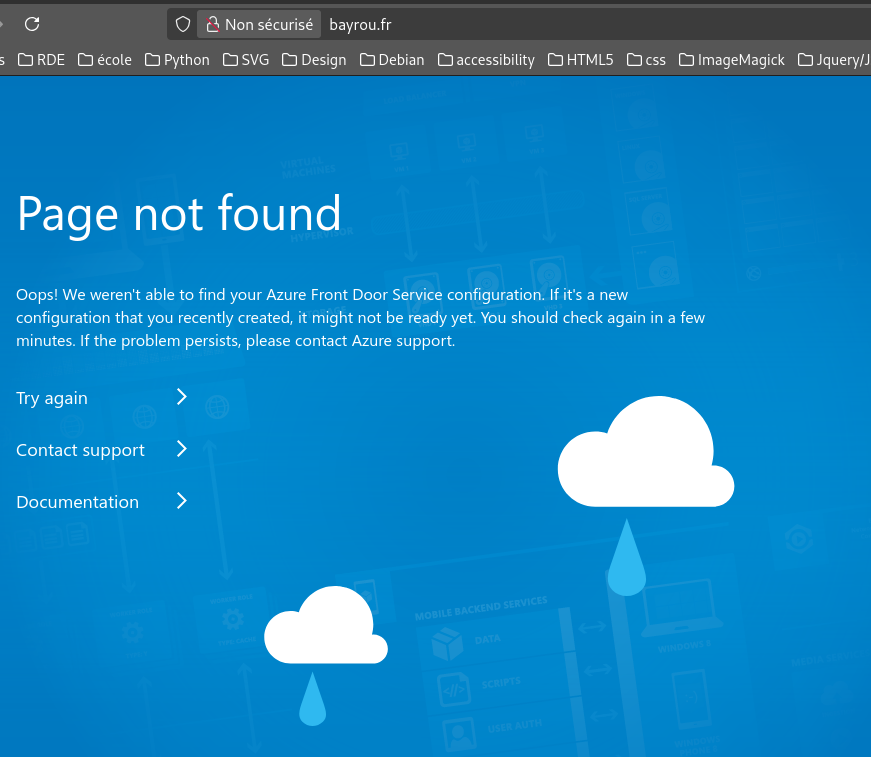Screen dimensions: 871x757
Task: Open the accessibility bookmarks folder
Action: (487, 59)
